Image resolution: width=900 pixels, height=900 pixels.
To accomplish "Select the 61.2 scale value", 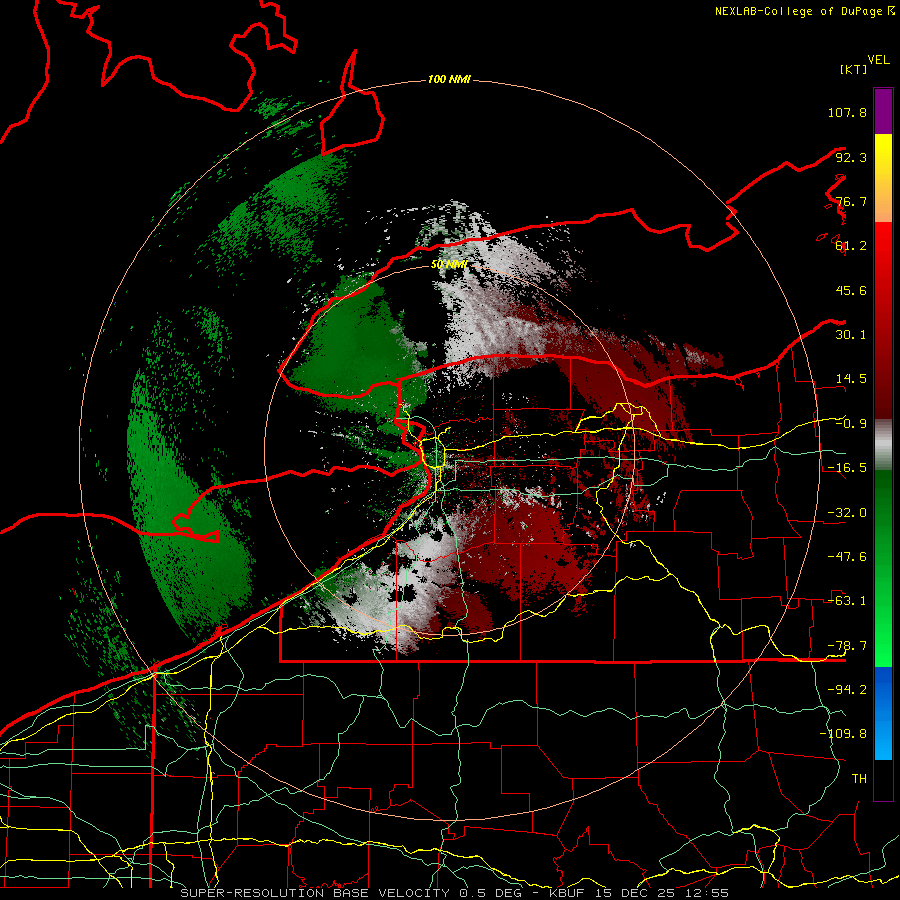I will point(851,246).
